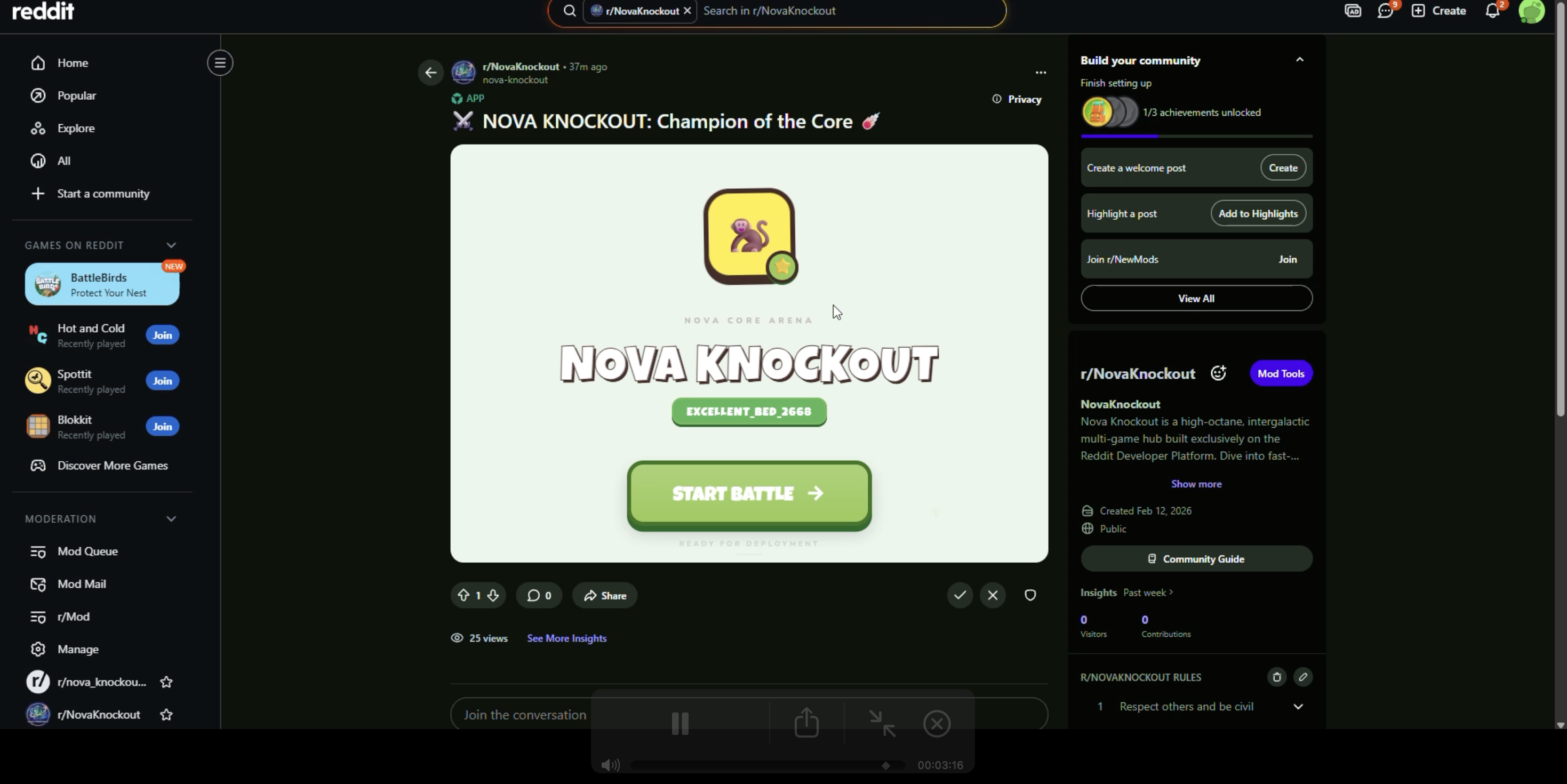Viewport: 1567px width, 784px height.
Task: Click the See More Insights link
Action: (x=566, y=638)
